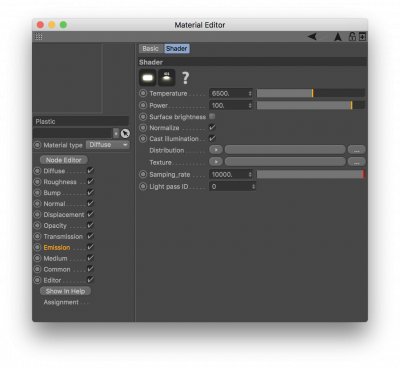The image size is (400, 368).
Task: Click the Temperature value stepper arrows
Action: coord(250,94)
